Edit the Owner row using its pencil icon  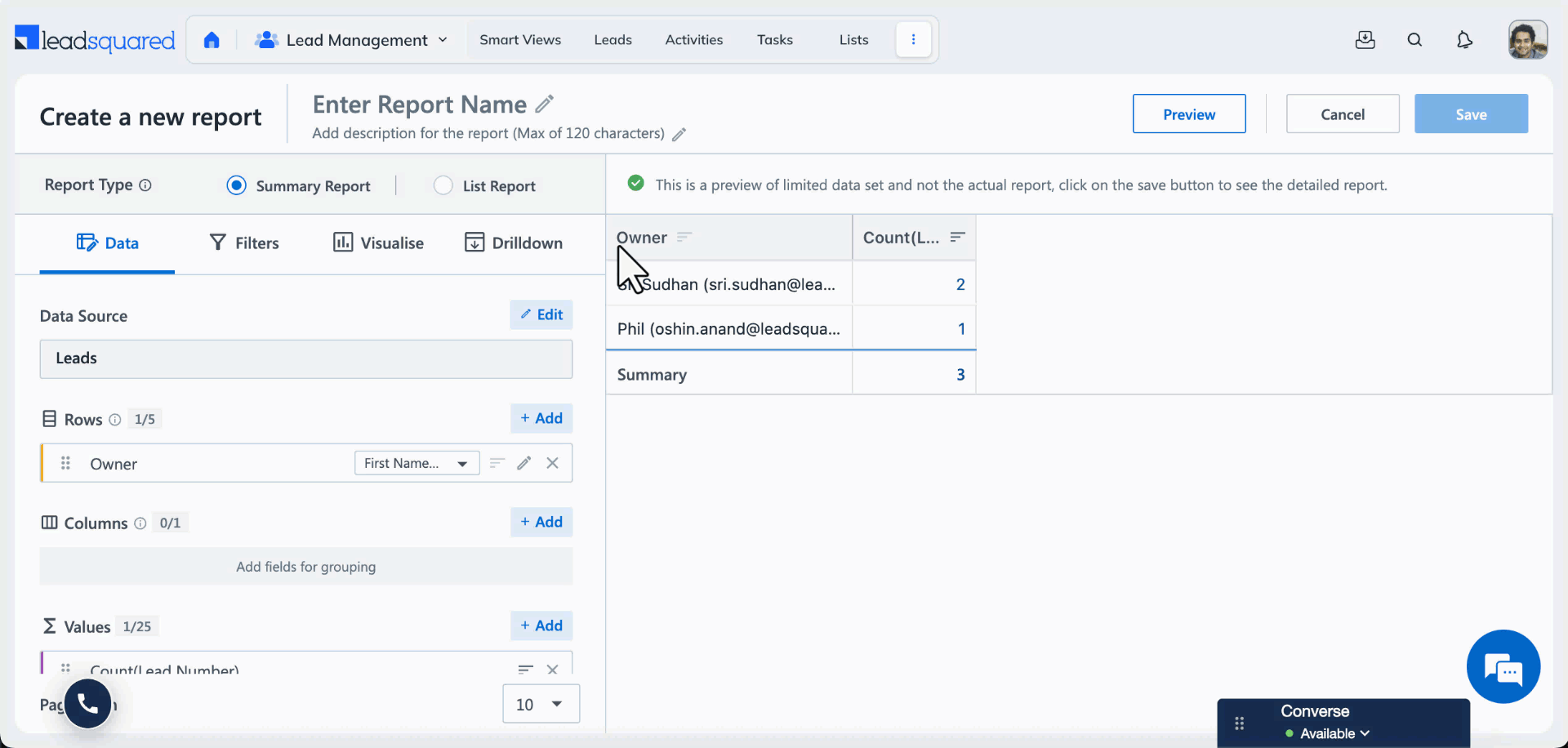(x=523, y=463)
